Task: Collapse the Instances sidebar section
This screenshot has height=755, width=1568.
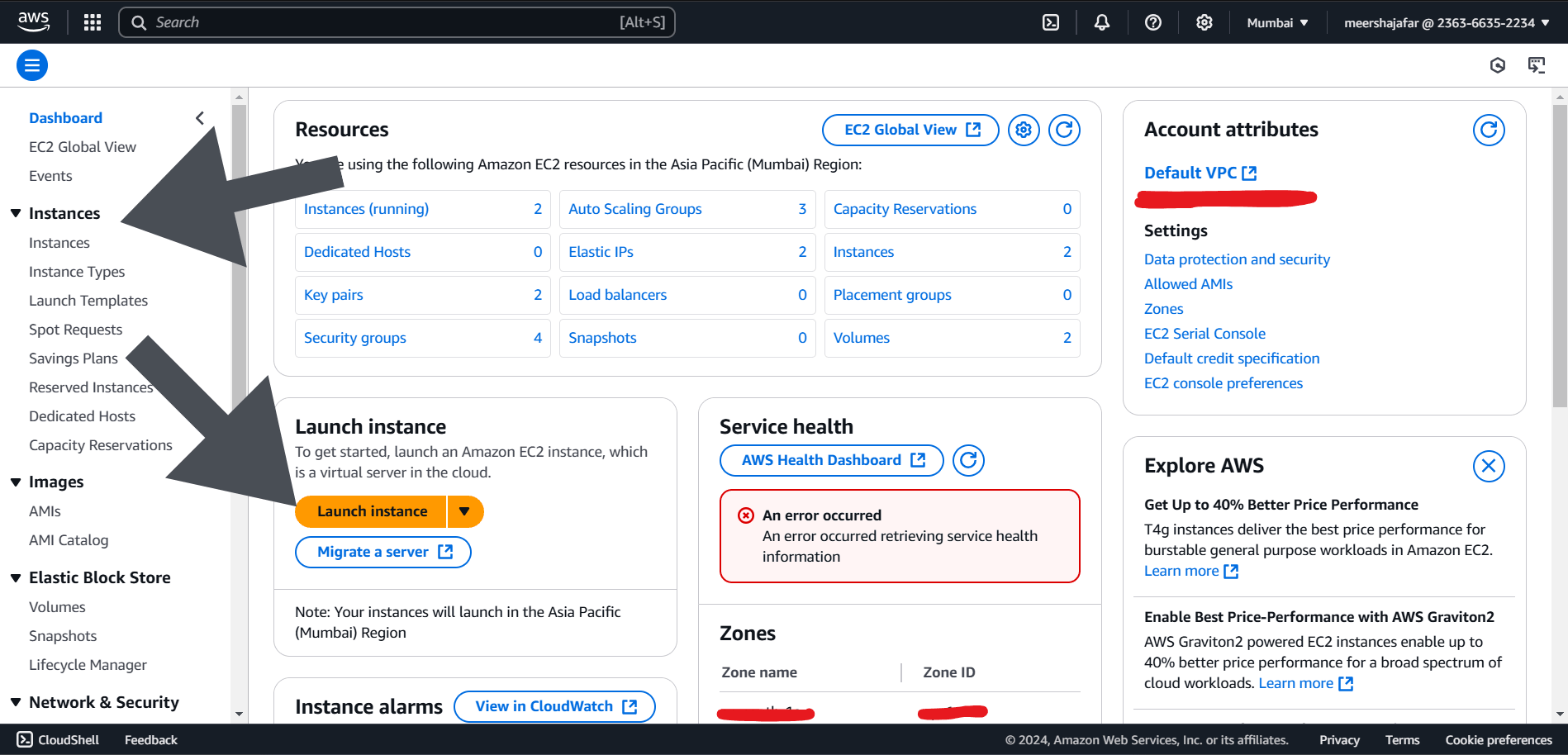Action: tap(16, 213)
